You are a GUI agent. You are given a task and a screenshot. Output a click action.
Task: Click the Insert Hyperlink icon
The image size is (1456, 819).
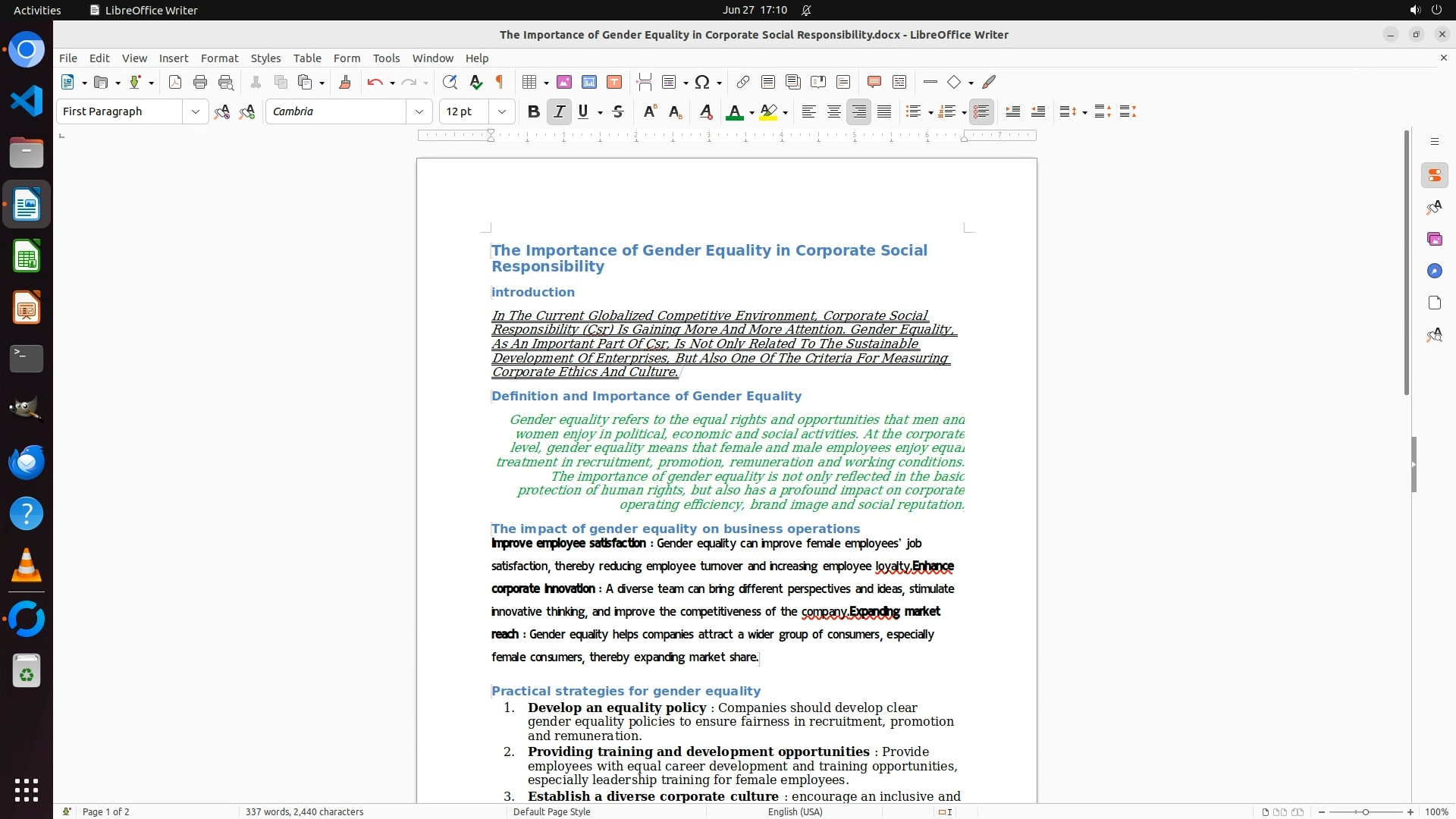743,82
